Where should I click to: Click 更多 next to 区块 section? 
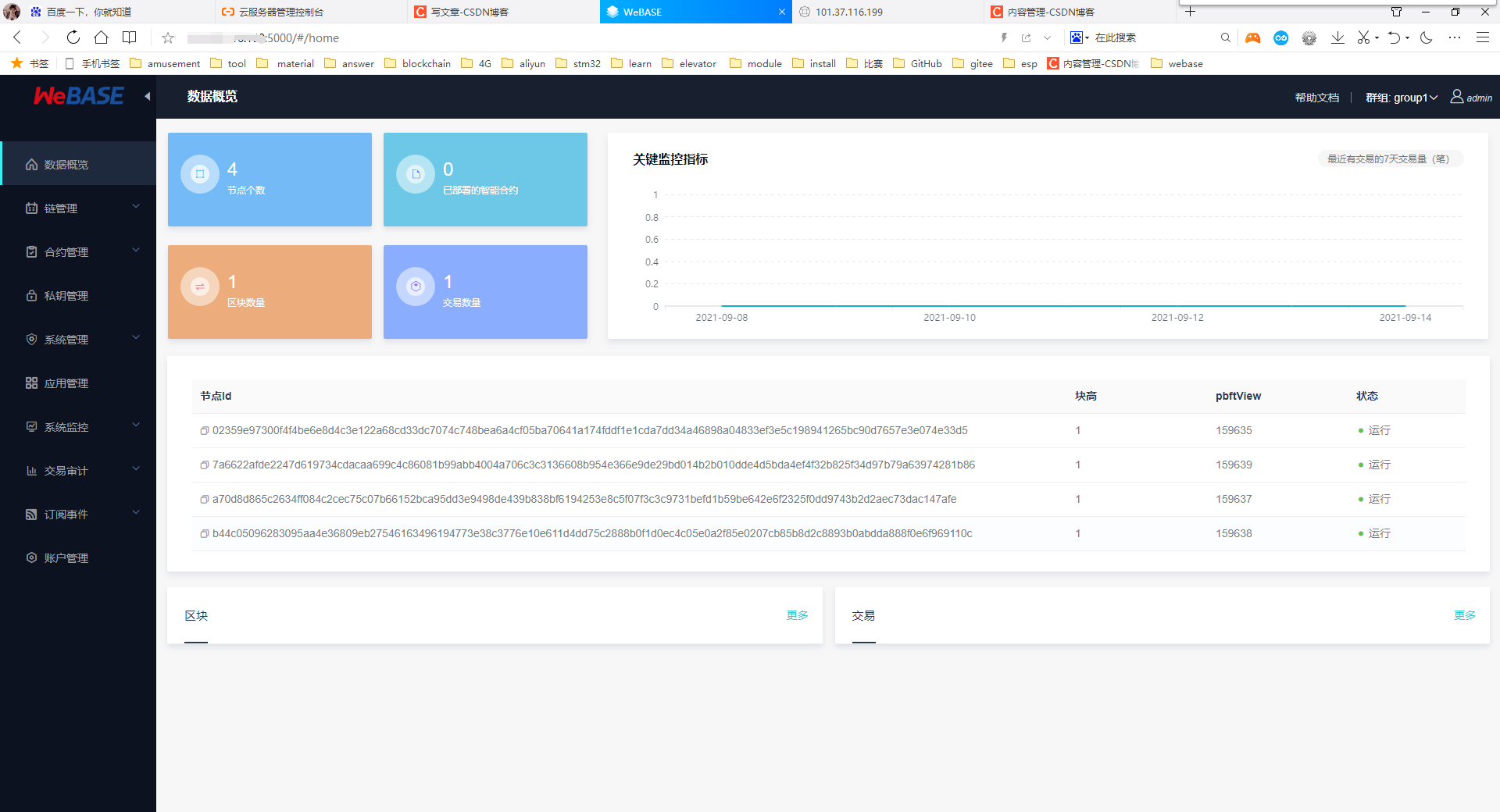click(x=797, y=615)
